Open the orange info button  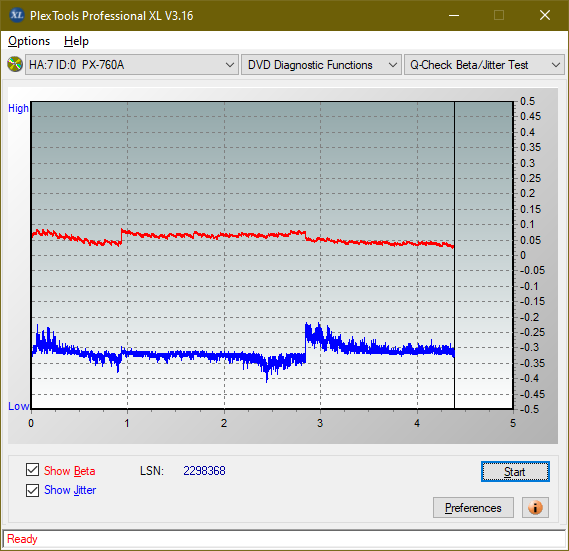(x=535, y=507)
